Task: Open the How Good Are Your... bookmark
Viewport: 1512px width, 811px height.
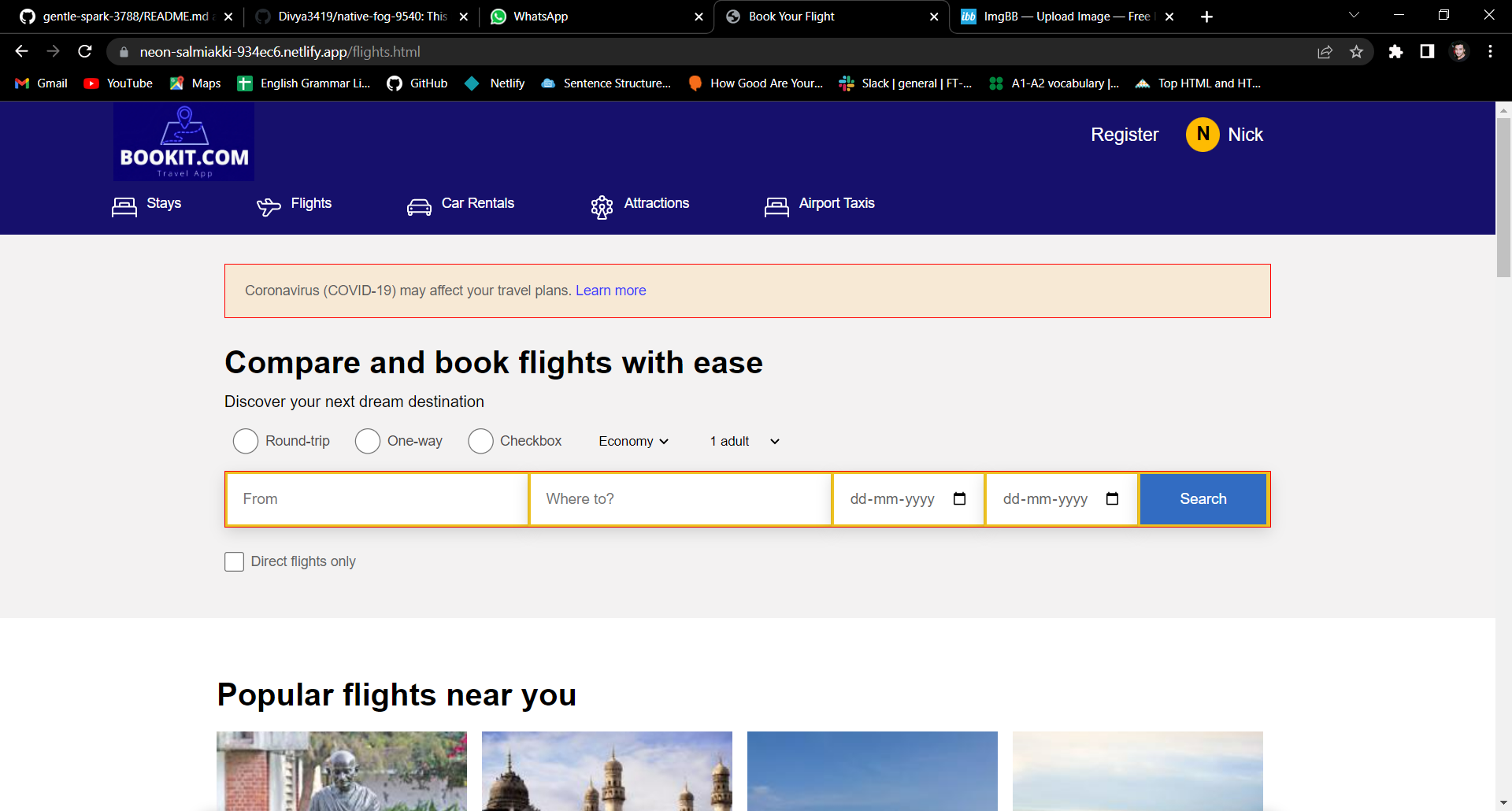Action: click(x=756, y=83)
